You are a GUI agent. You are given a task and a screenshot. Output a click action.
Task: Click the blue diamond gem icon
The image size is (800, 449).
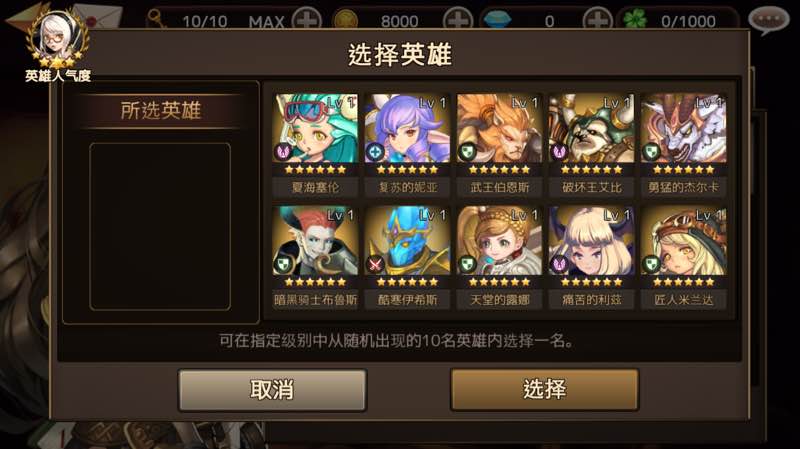pyautogui.click(x=497, y=20)
